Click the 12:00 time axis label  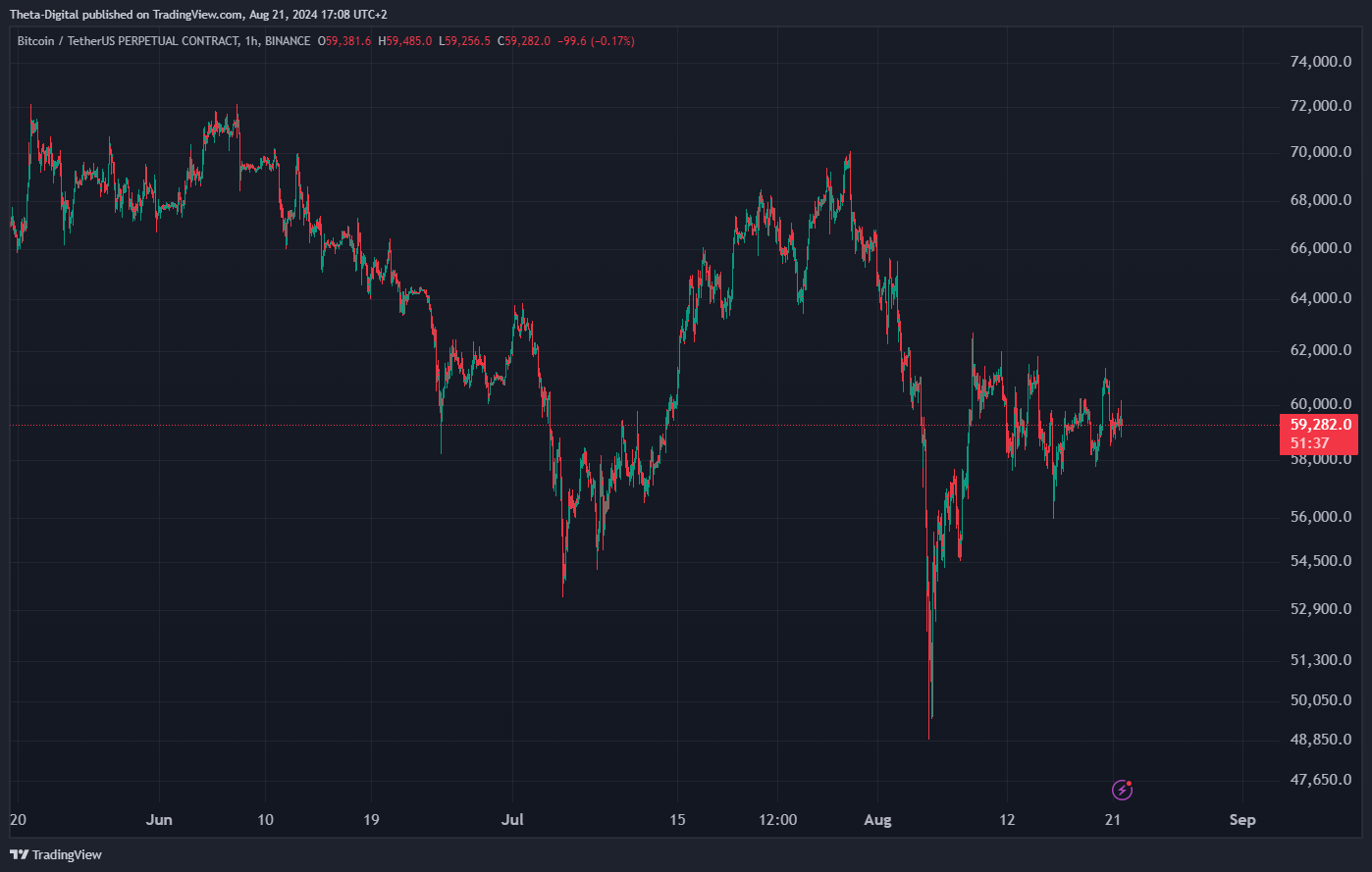click(777, 820)
